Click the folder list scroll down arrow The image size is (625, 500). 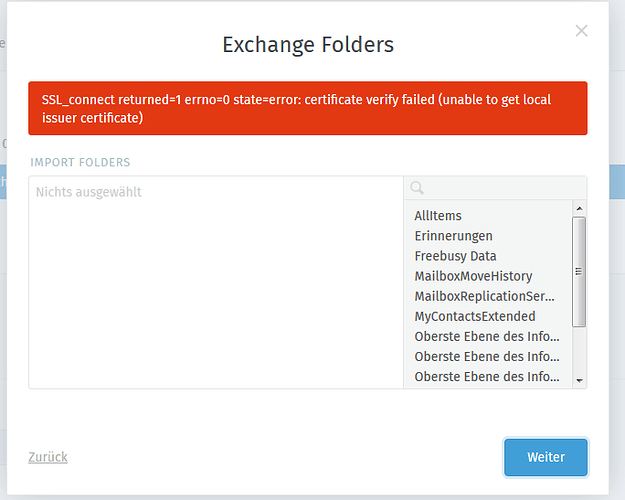(x=579, y=381)
